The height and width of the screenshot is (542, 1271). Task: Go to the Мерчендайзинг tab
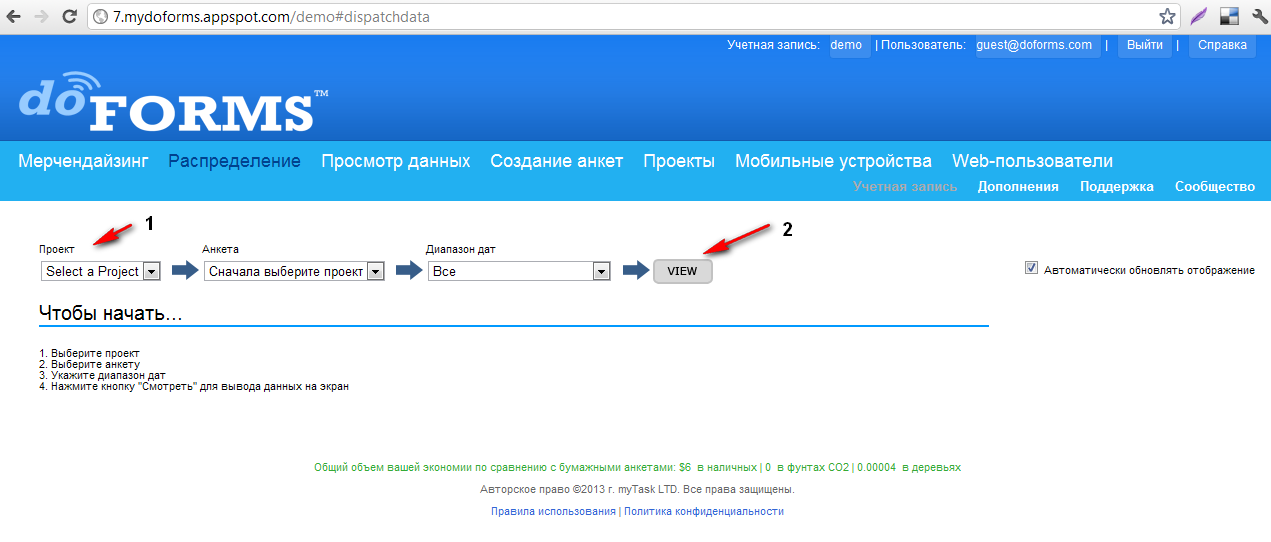(83, 161)
